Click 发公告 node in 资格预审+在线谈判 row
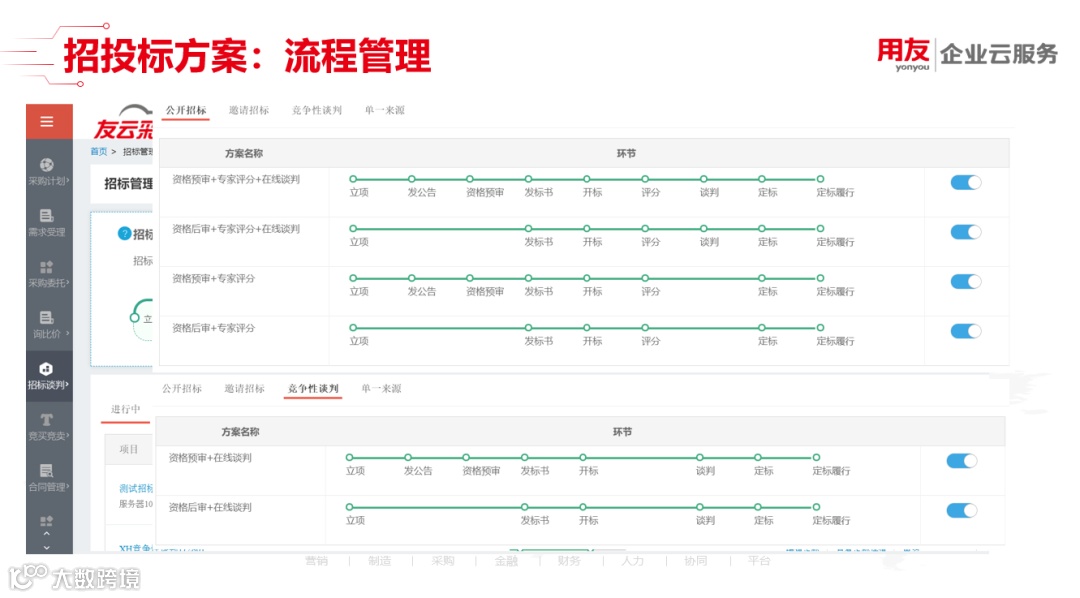Image resolution: width=1080 pixels, height=598 pixels. coord(408,457)
